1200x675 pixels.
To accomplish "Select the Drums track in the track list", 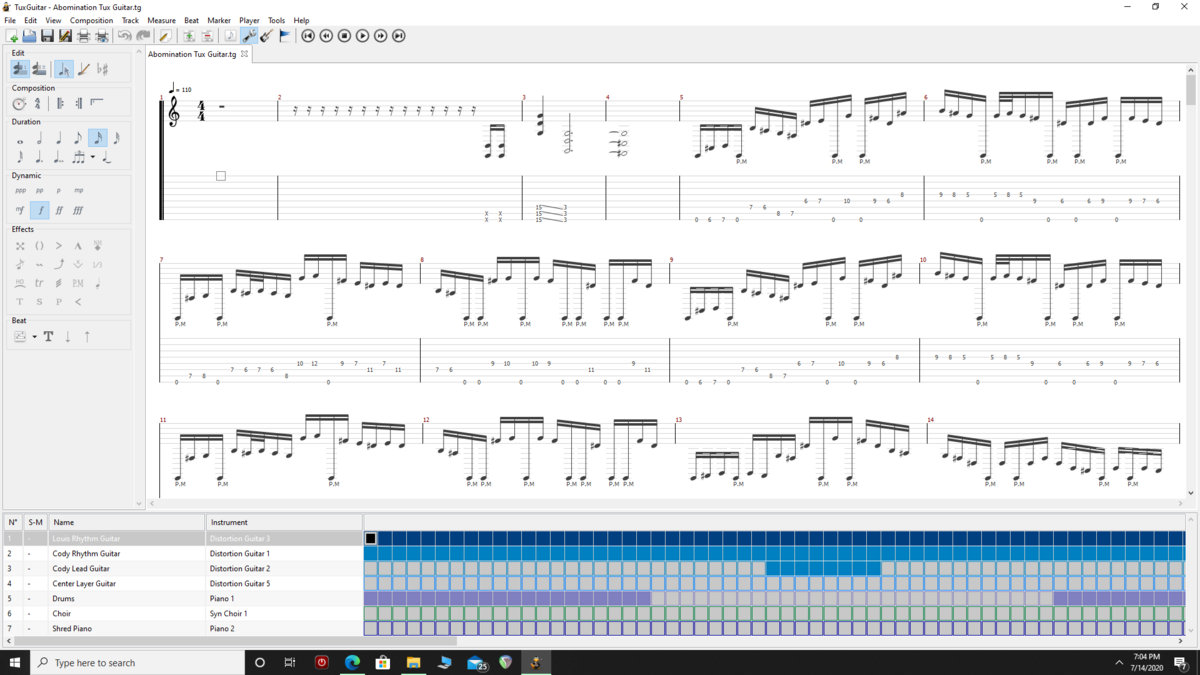I will click(x=60, y=598).
